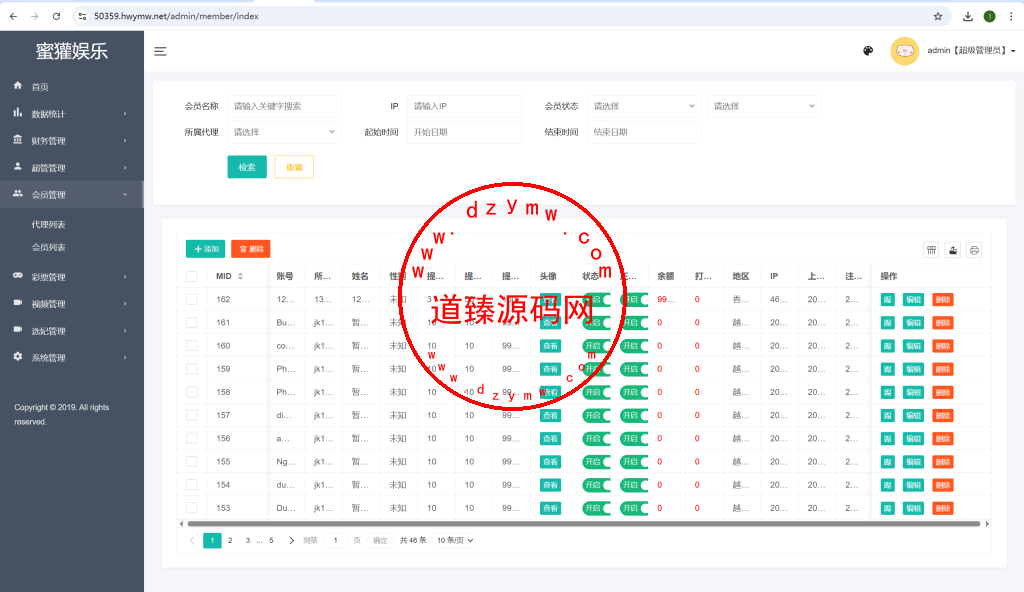1024x592 pixels.
Task: Go to next page with the arrow
Action: point(291,540)
